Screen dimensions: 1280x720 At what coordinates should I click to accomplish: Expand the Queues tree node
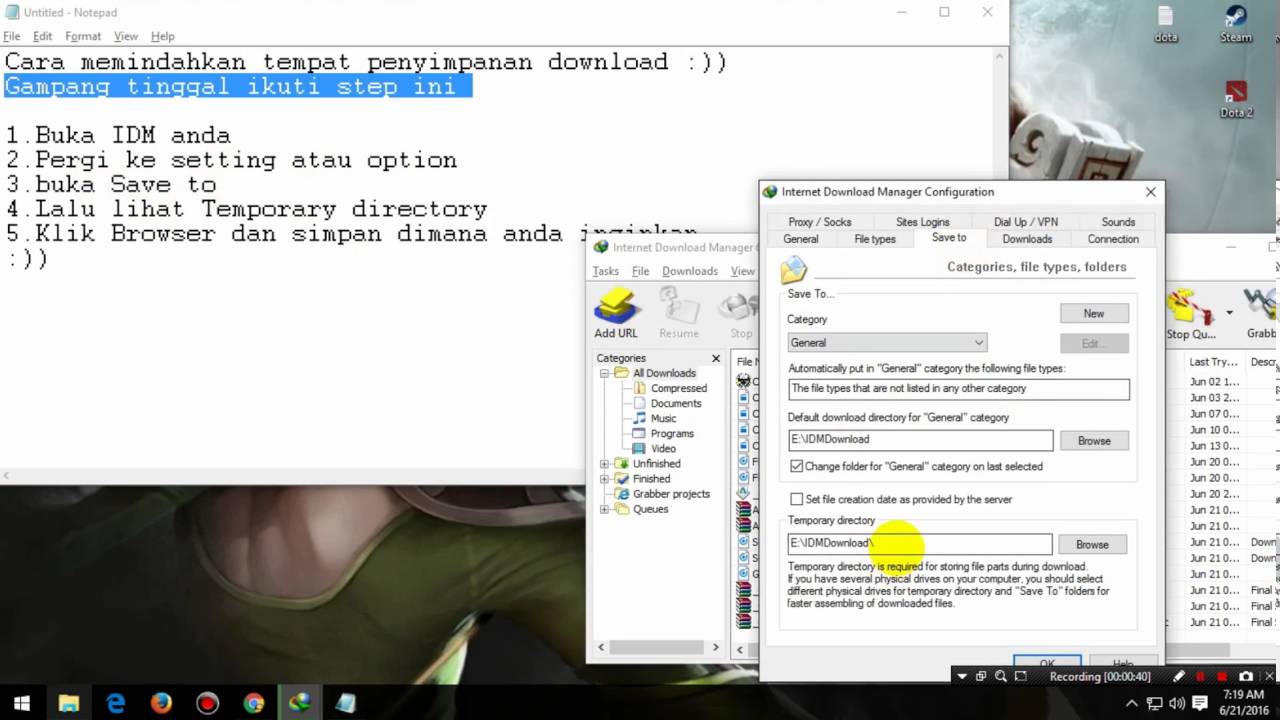tap(604, 509)
